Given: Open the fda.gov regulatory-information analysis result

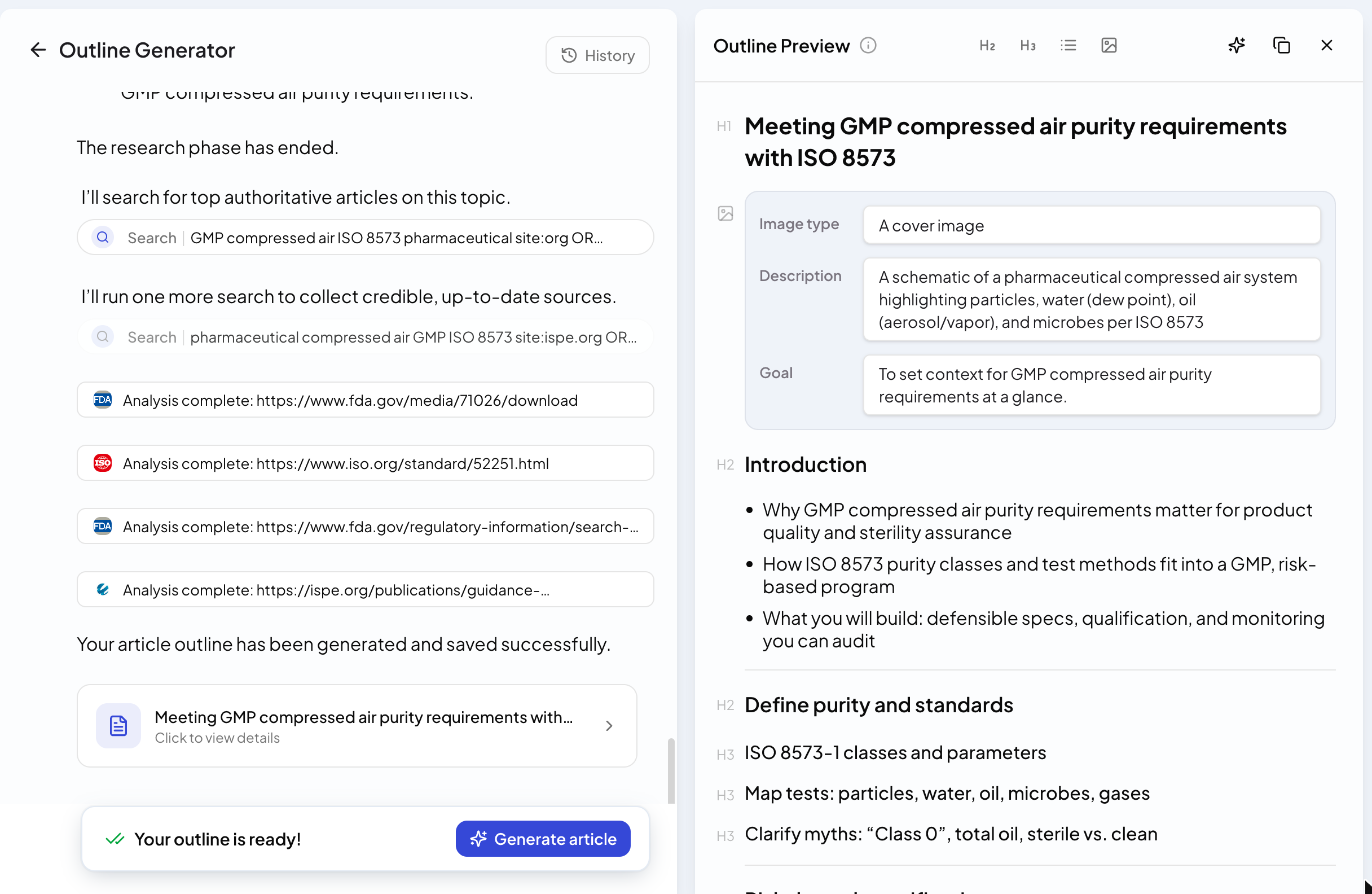Looking at the screenshot, I should tap(365, 527).
